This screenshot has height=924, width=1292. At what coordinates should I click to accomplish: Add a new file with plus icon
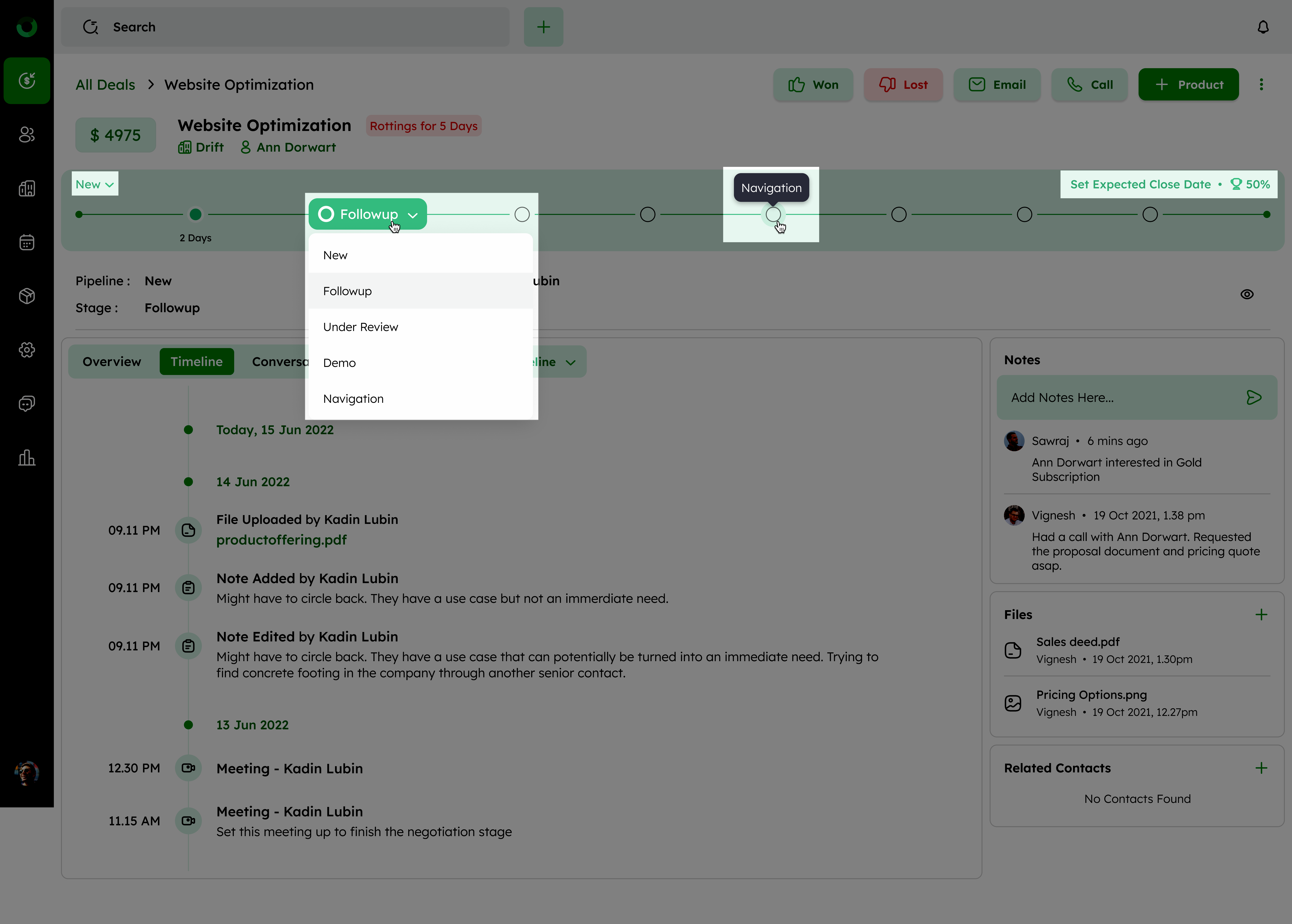pos(1261,615)
